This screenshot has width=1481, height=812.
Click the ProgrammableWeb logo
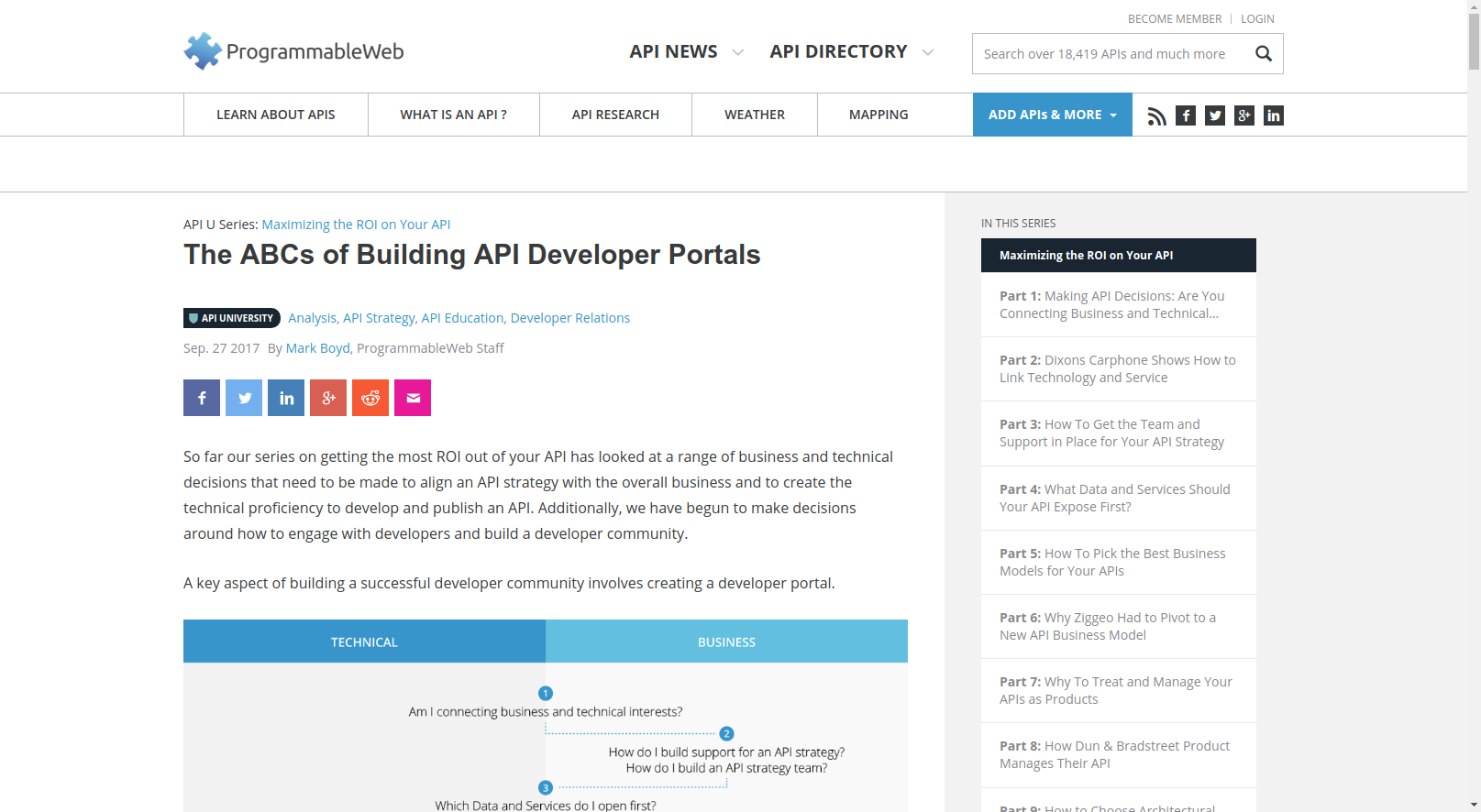click(293, 51)
